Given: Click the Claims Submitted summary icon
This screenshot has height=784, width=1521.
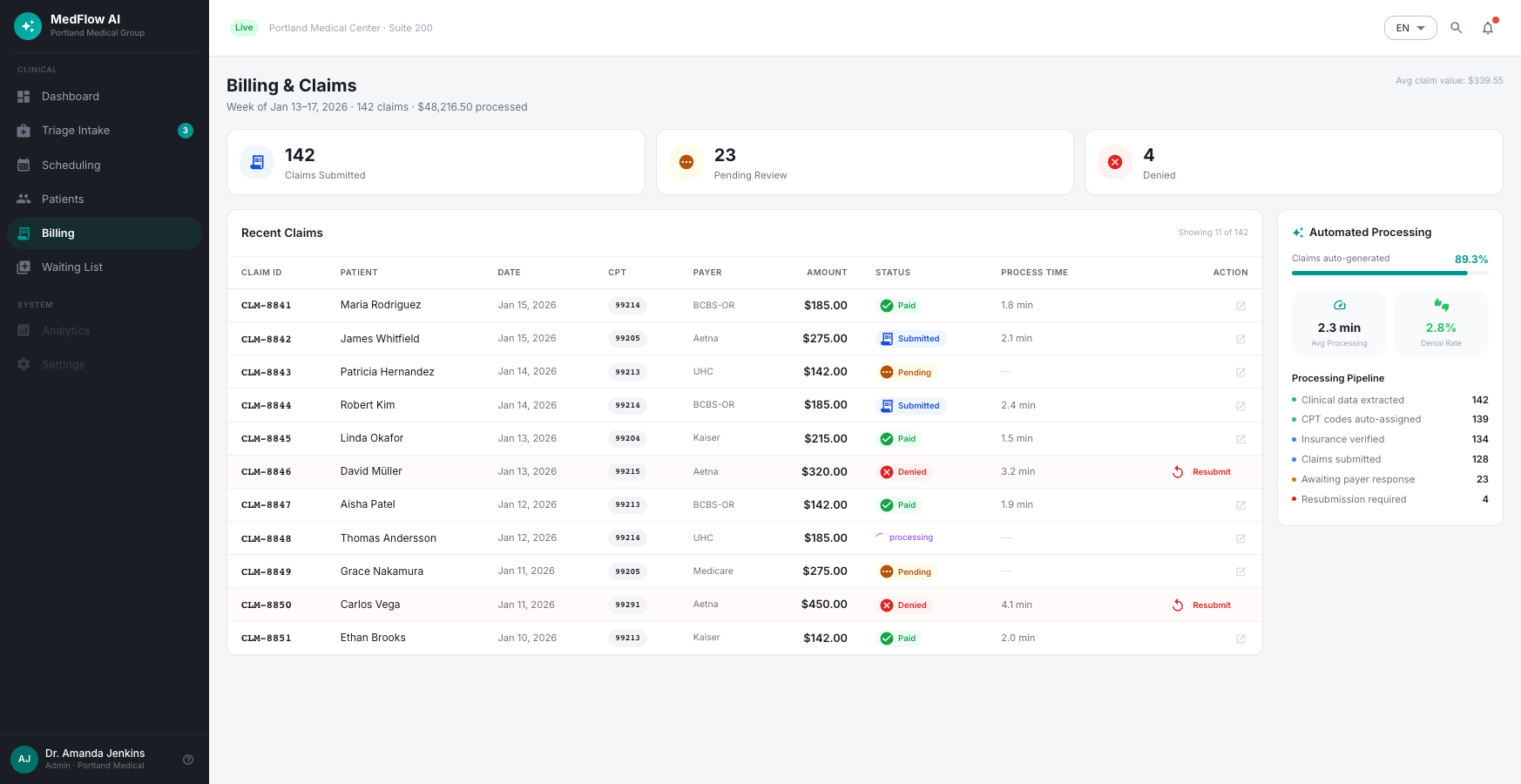Looking at the screenshot, I should (257, 162).
